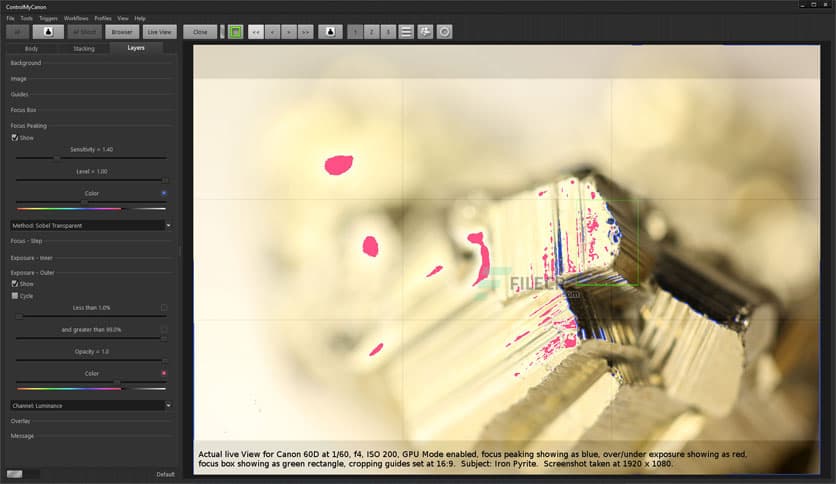Open the Help menu
This screenshot has height=484, width=836.
click(x=140, y=18)
